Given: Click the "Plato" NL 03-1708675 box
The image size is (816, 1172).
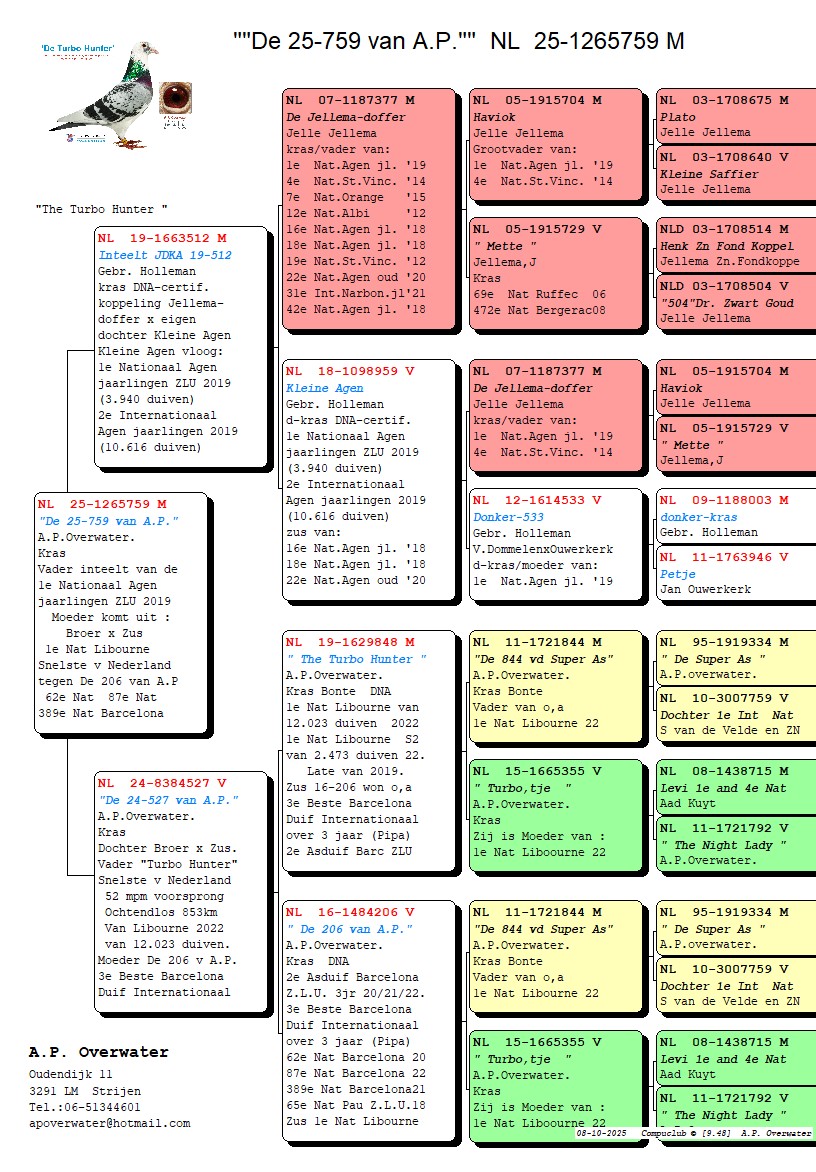Looking at the screenshot, I should pyautogui.click(x=735, y=116).
